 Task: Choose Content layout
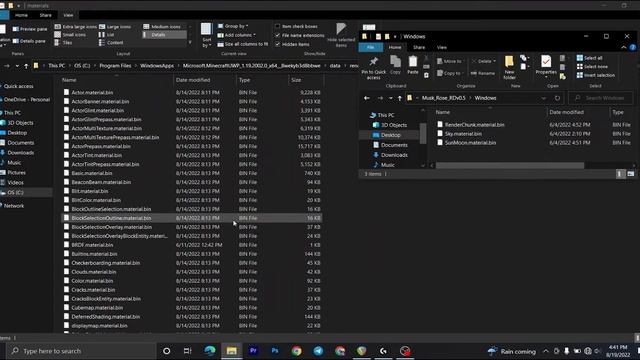111,42
